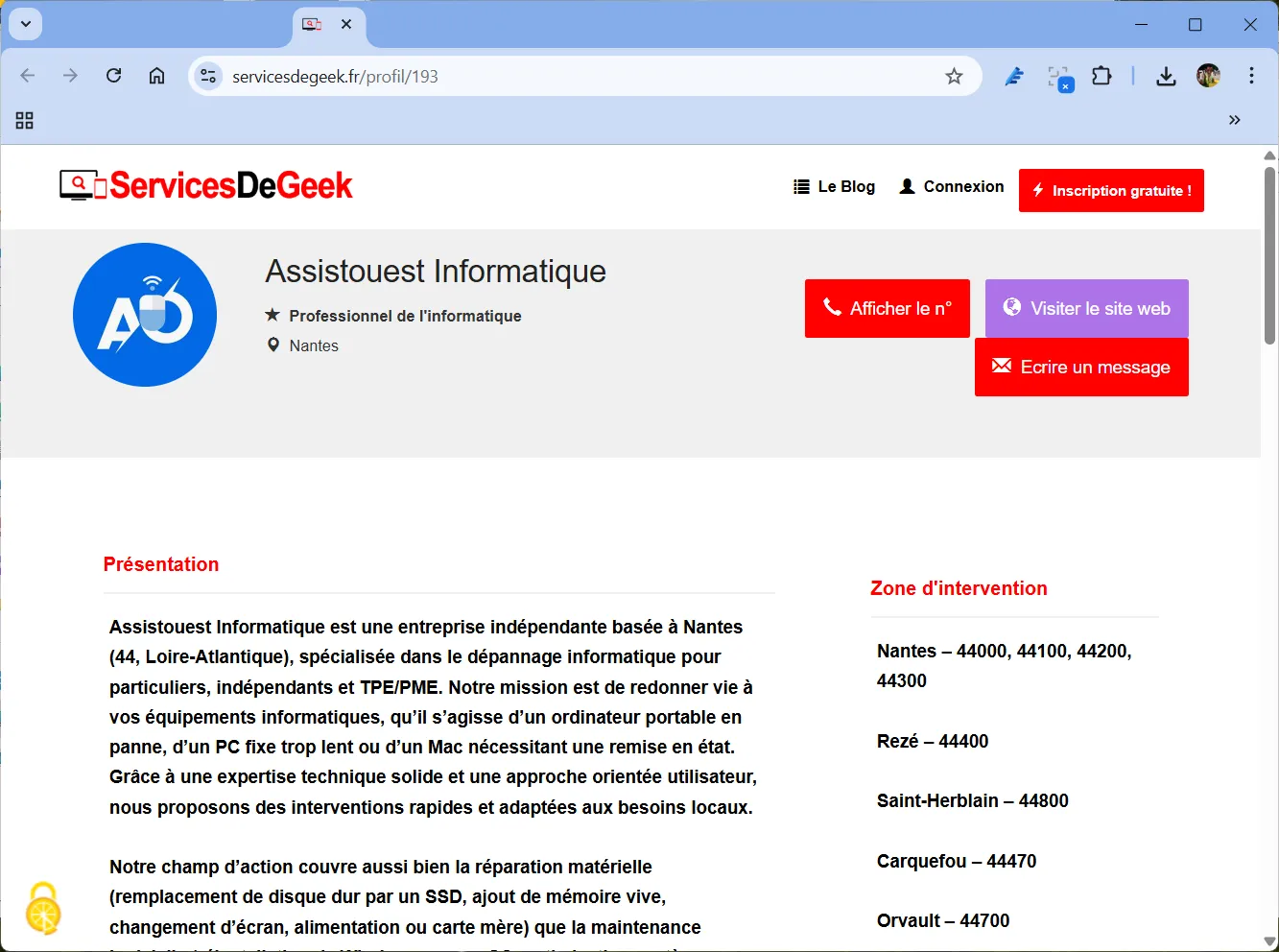Click Zone d'intervention heading

point(959,588)
